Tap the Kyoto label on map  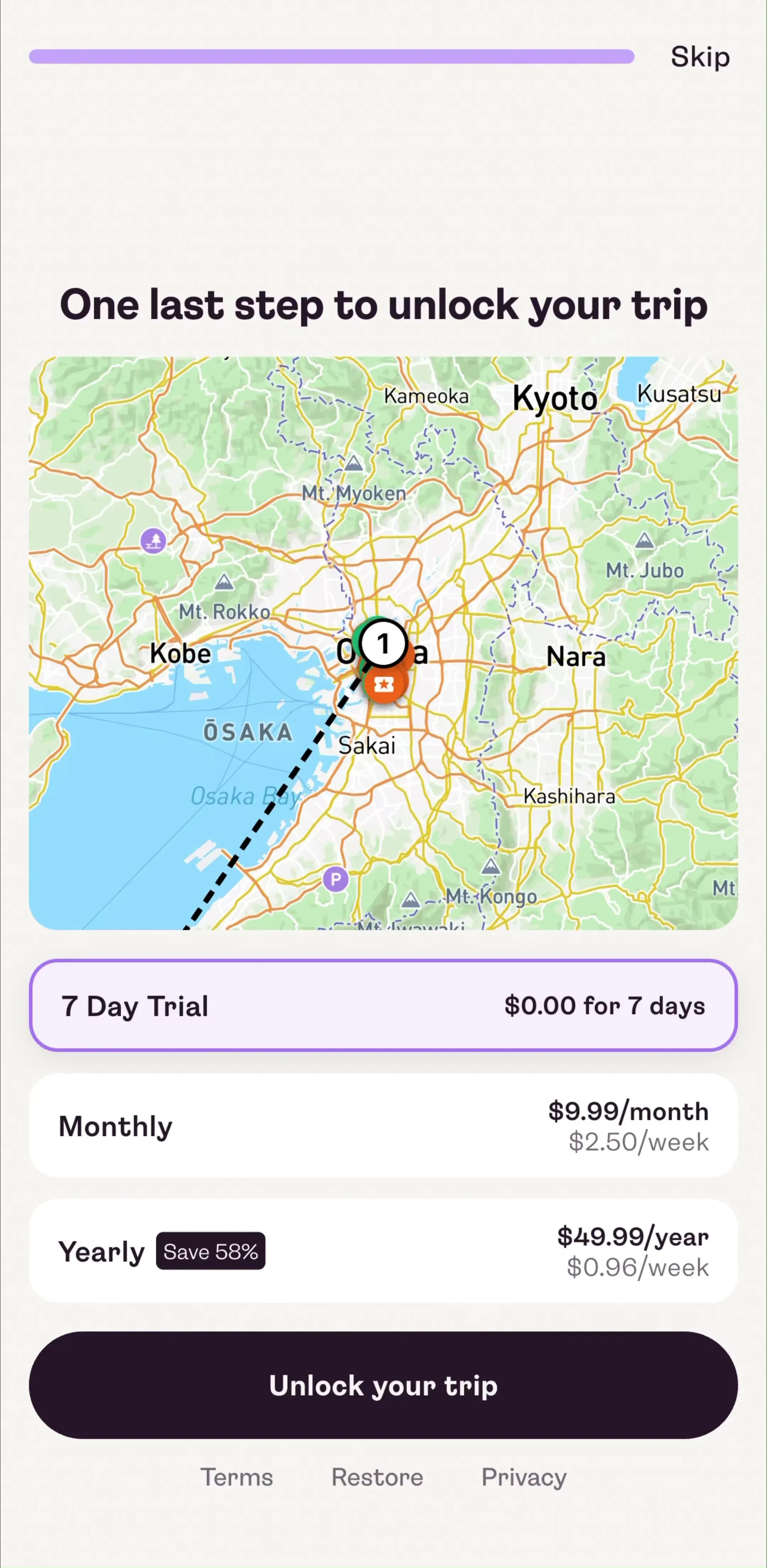[555, 399]
